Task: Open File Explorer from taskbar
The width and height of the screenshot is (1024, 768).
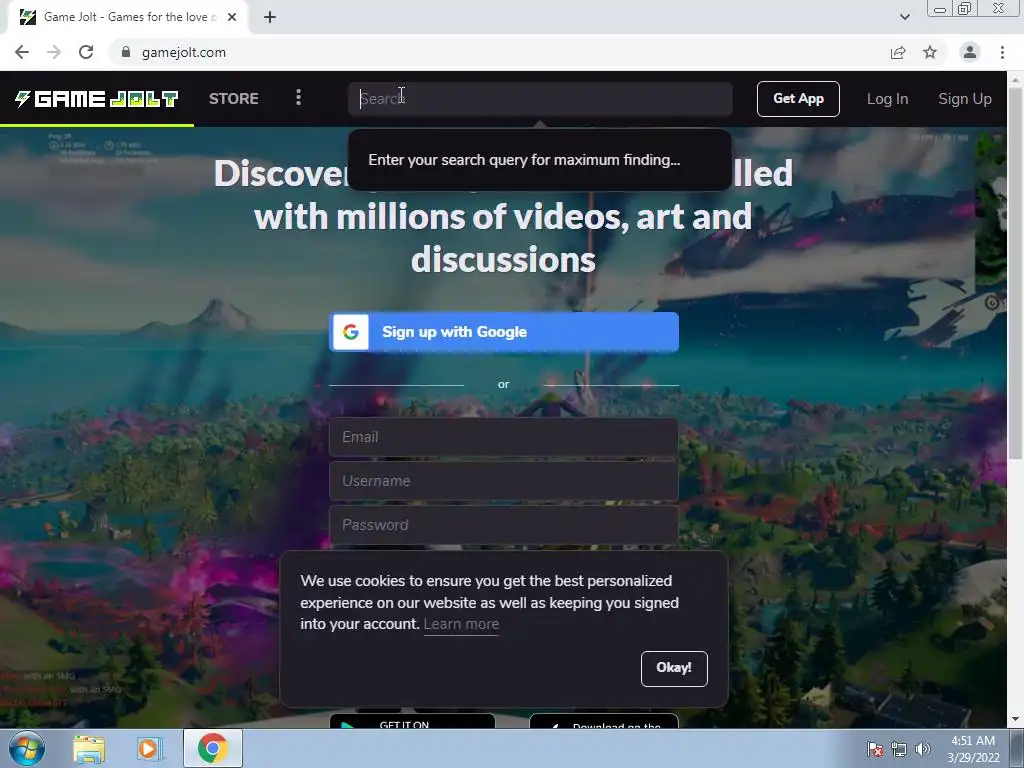Action: (89, 749)
